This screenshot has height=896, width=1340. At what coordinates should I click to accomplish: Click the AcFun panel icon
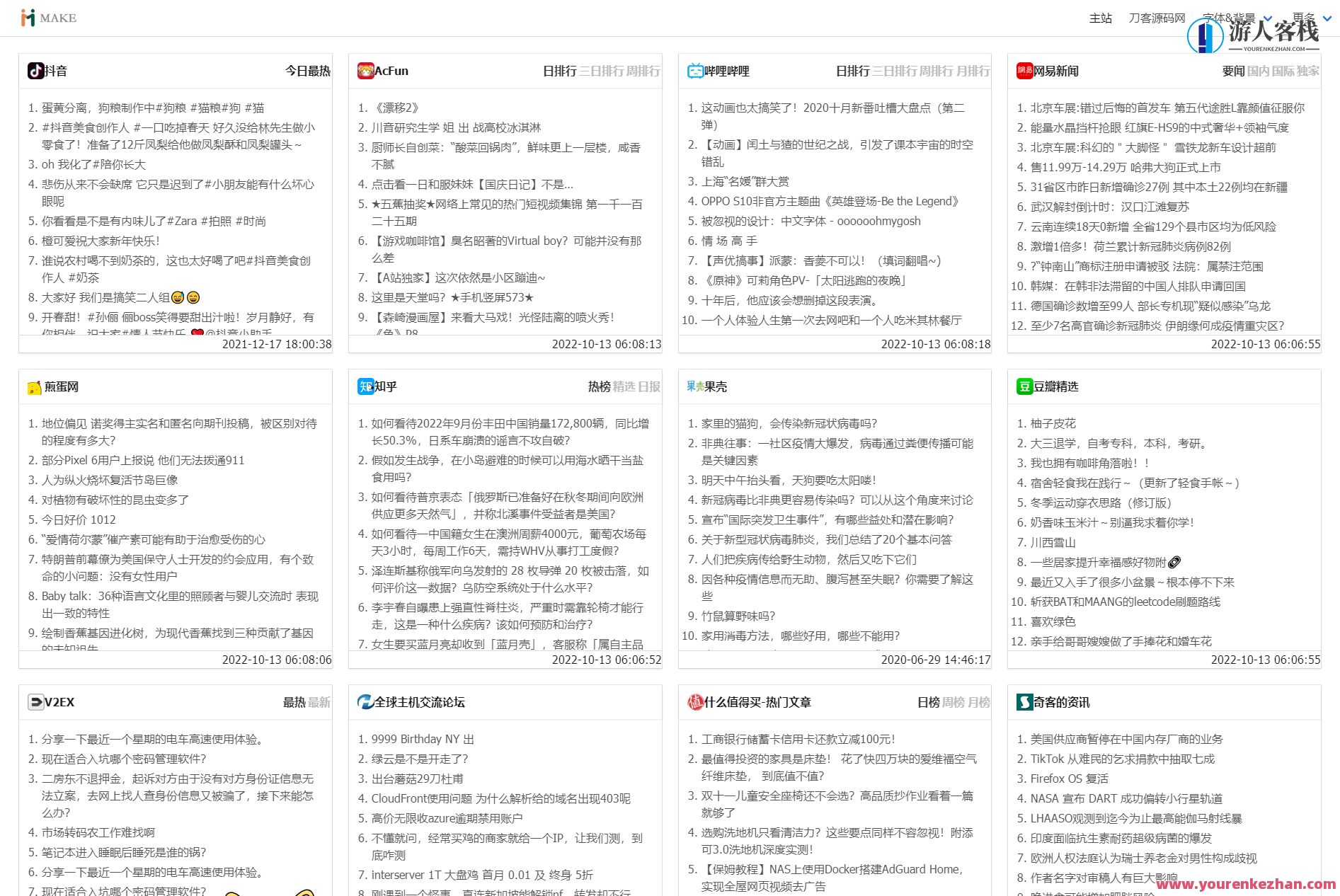(365, 71)
